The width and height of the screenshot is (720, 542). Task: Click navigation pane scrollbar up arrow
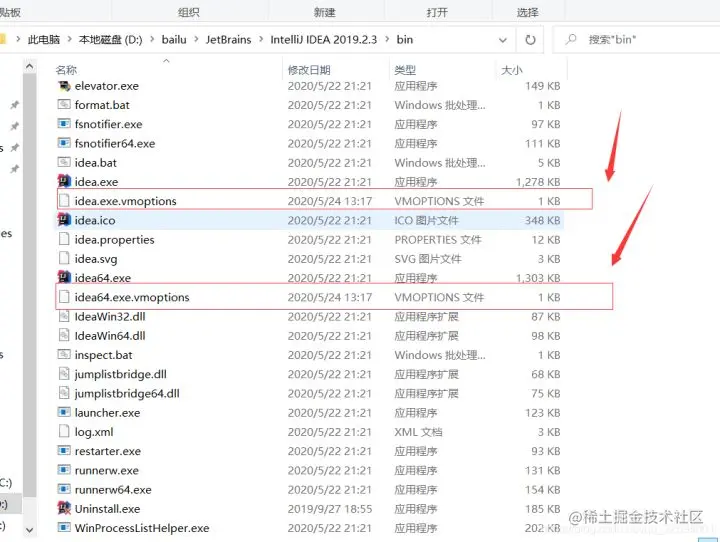[x=29, y=67]
